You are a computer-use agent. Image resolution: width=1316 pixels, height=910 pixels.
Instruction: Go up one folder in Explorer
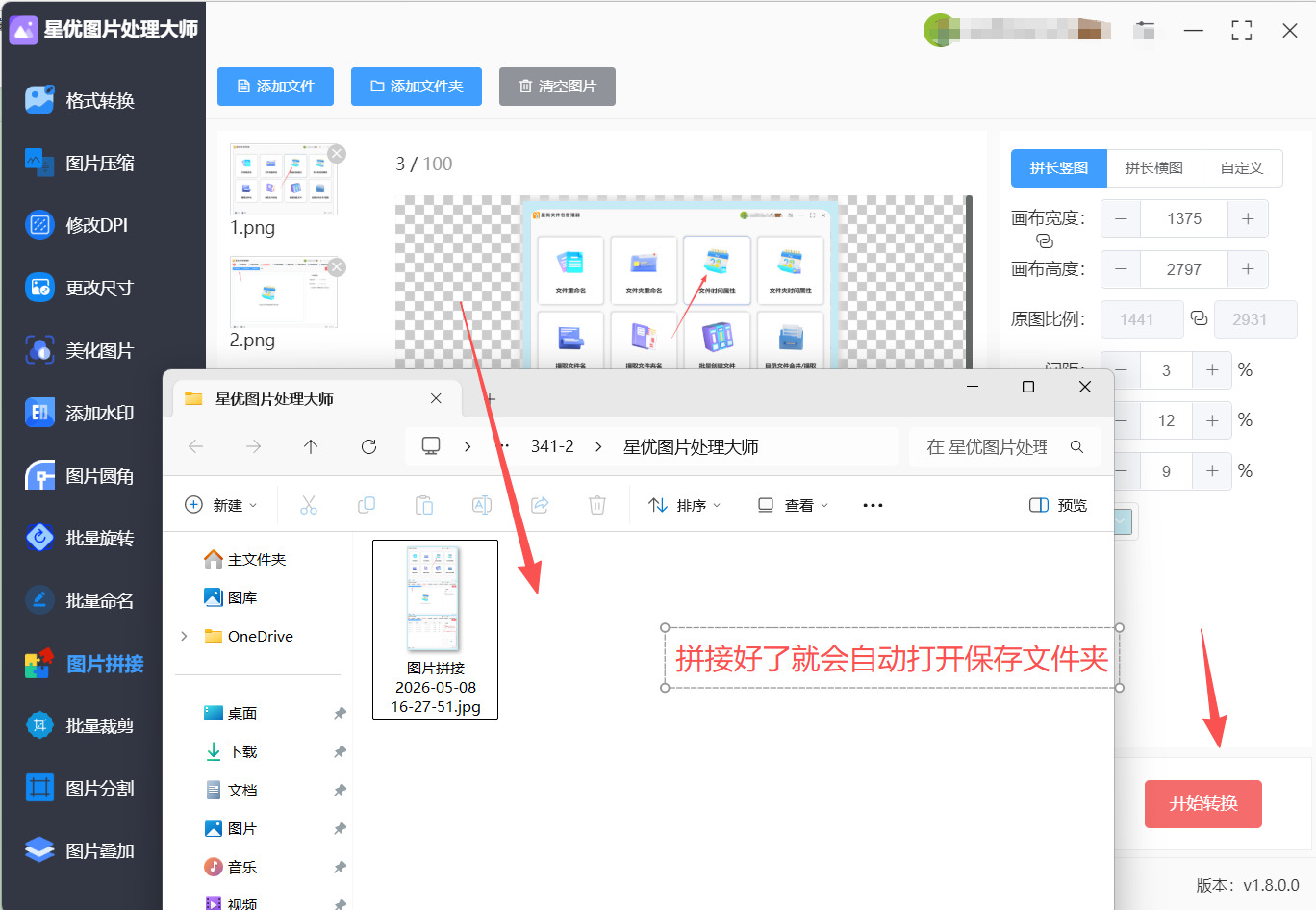coord(311,446)
